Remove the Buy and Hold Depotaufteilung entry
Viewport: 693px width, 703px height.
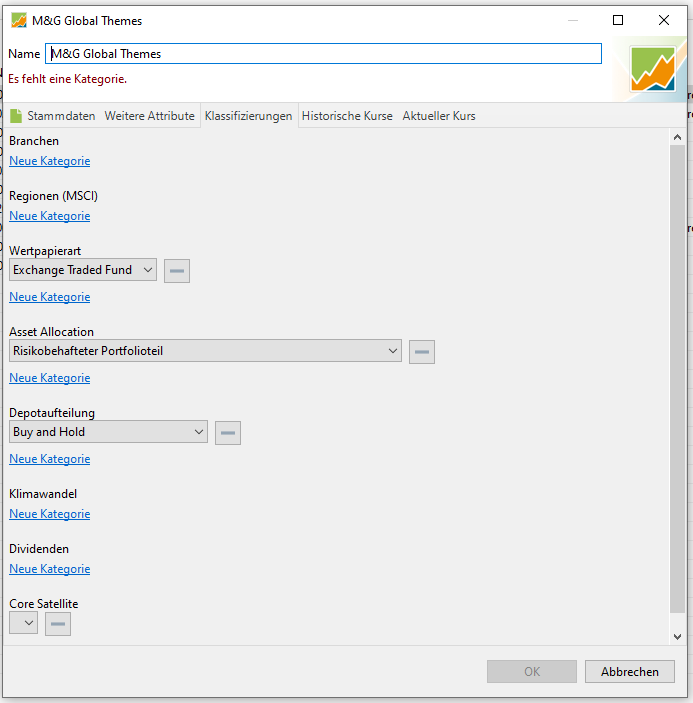pos(228,433)
